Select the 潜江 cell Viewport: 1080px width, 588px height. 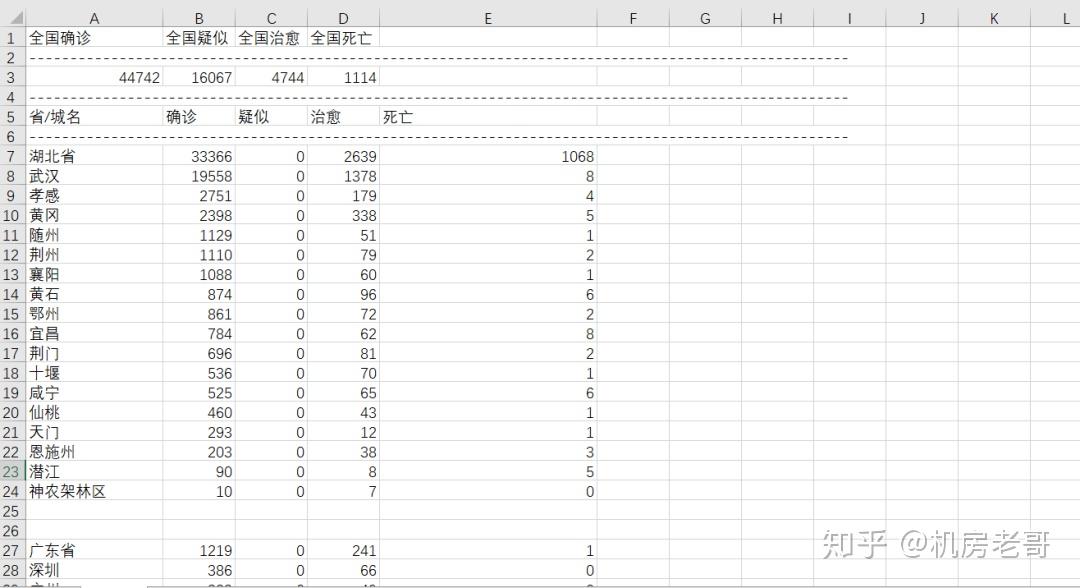click(x=94, y=472)
